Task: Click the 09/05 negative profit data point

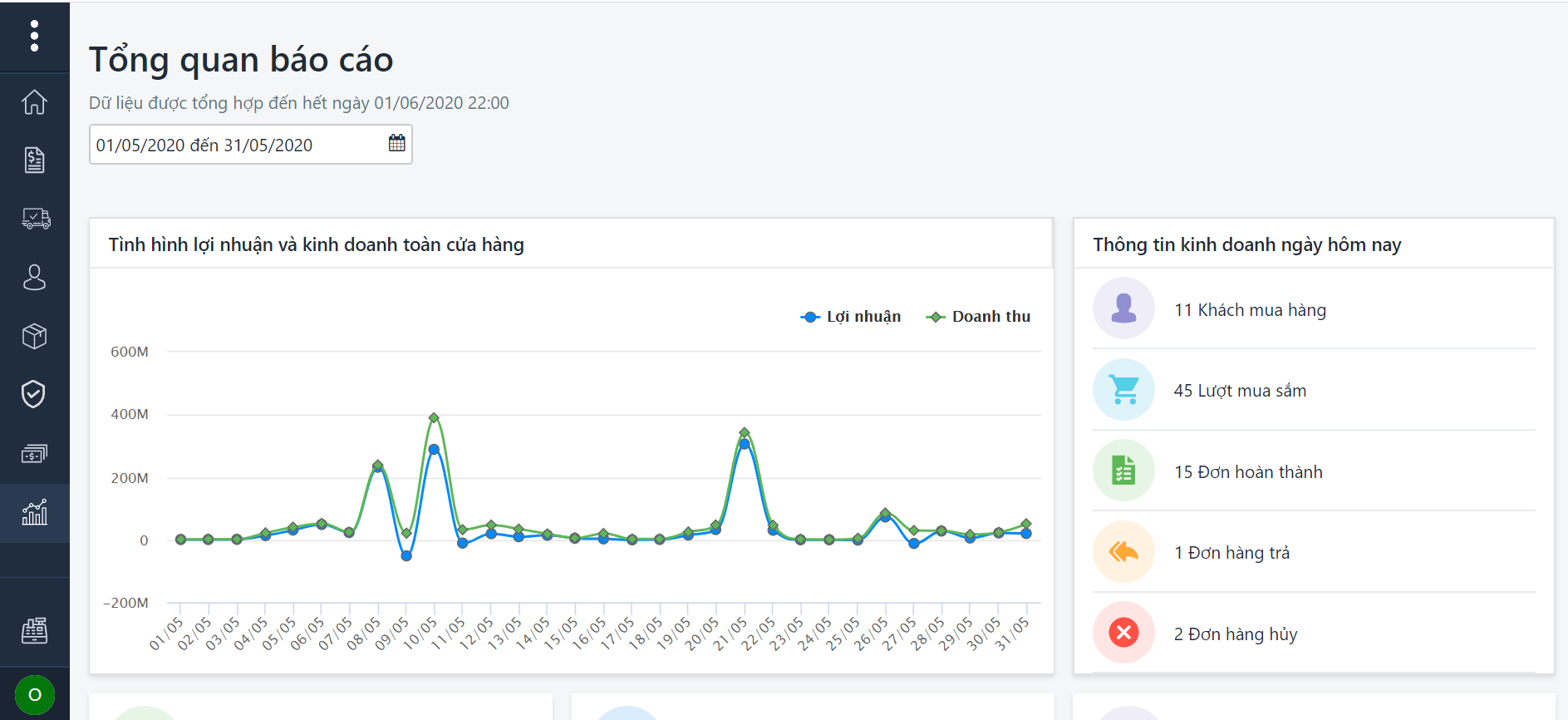Action: point(406,555)
